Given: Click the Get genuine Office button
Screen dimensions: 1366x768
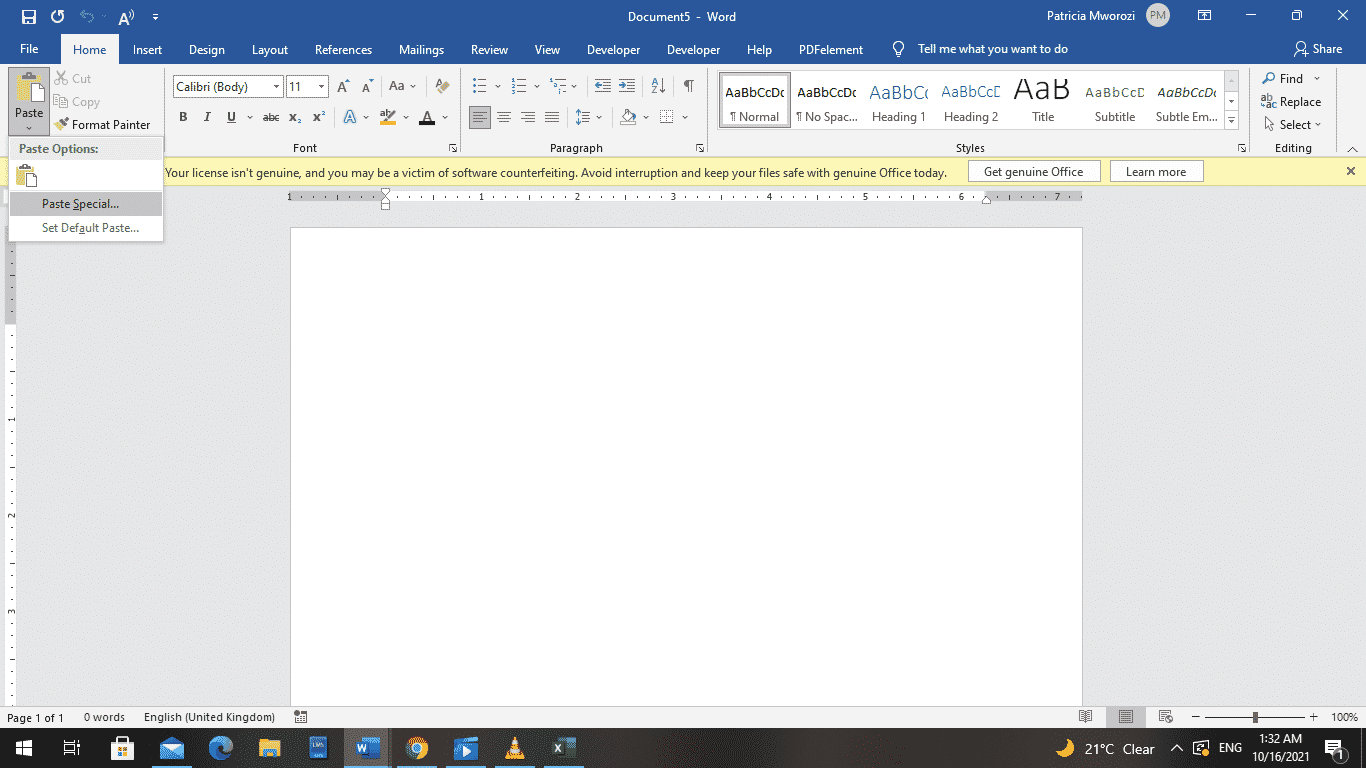Looking at the screenshot, I should 1034,171.
